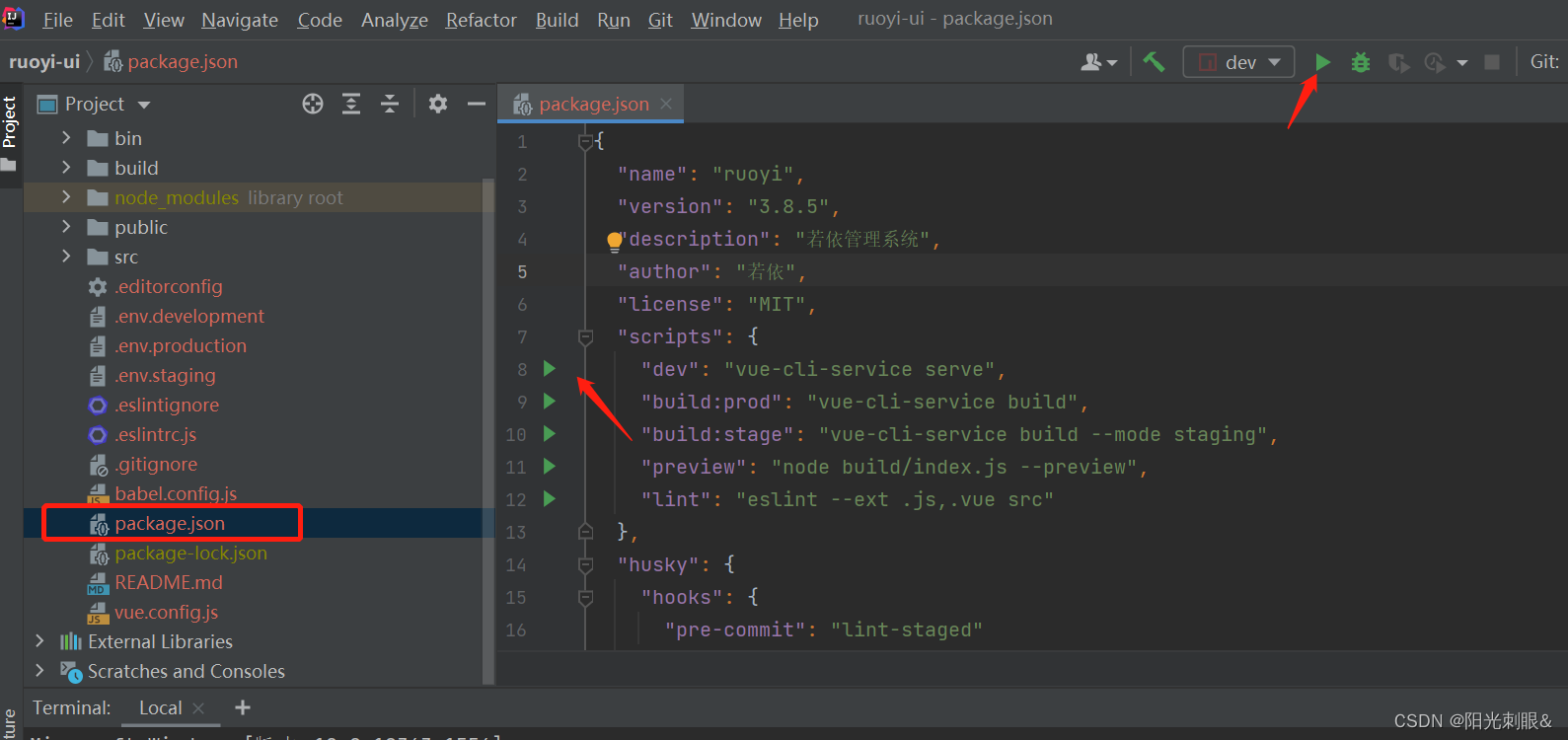Image resolution: width=1568 pixels, height=740 pixels.
Task: Close the package.json editor tab
Action: 666,104
